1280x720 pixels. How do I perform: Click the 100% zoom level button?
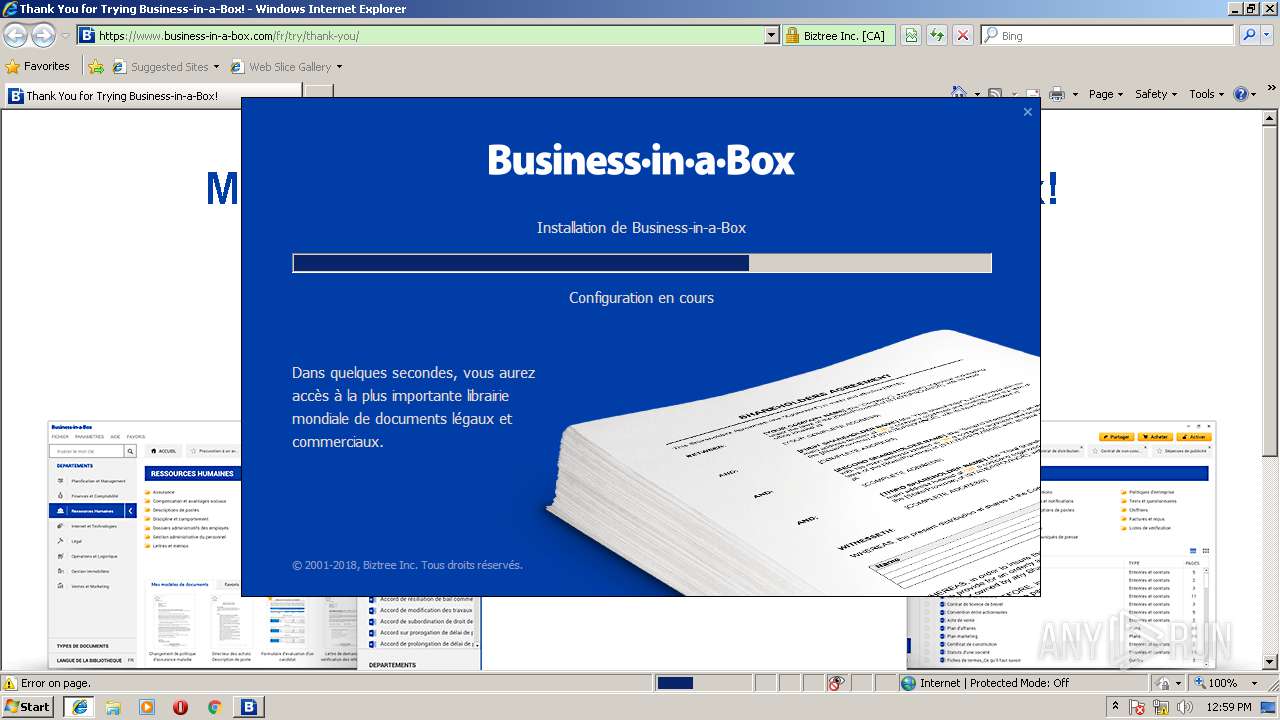click(x=1217, y=683)
